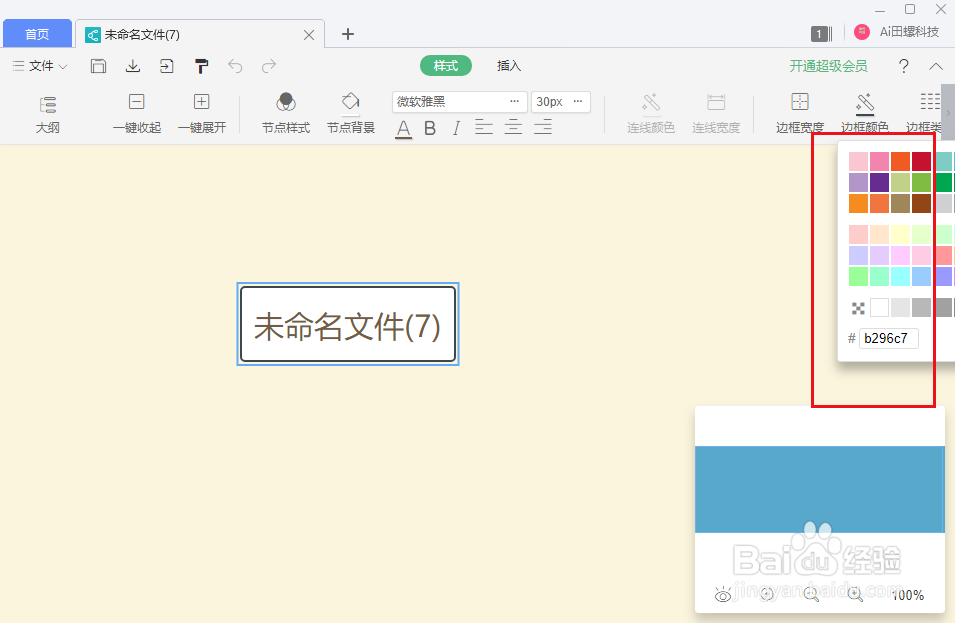955x623 pixels.
Task: Pick the crimson red color swatch
Action: click(922, 161)
